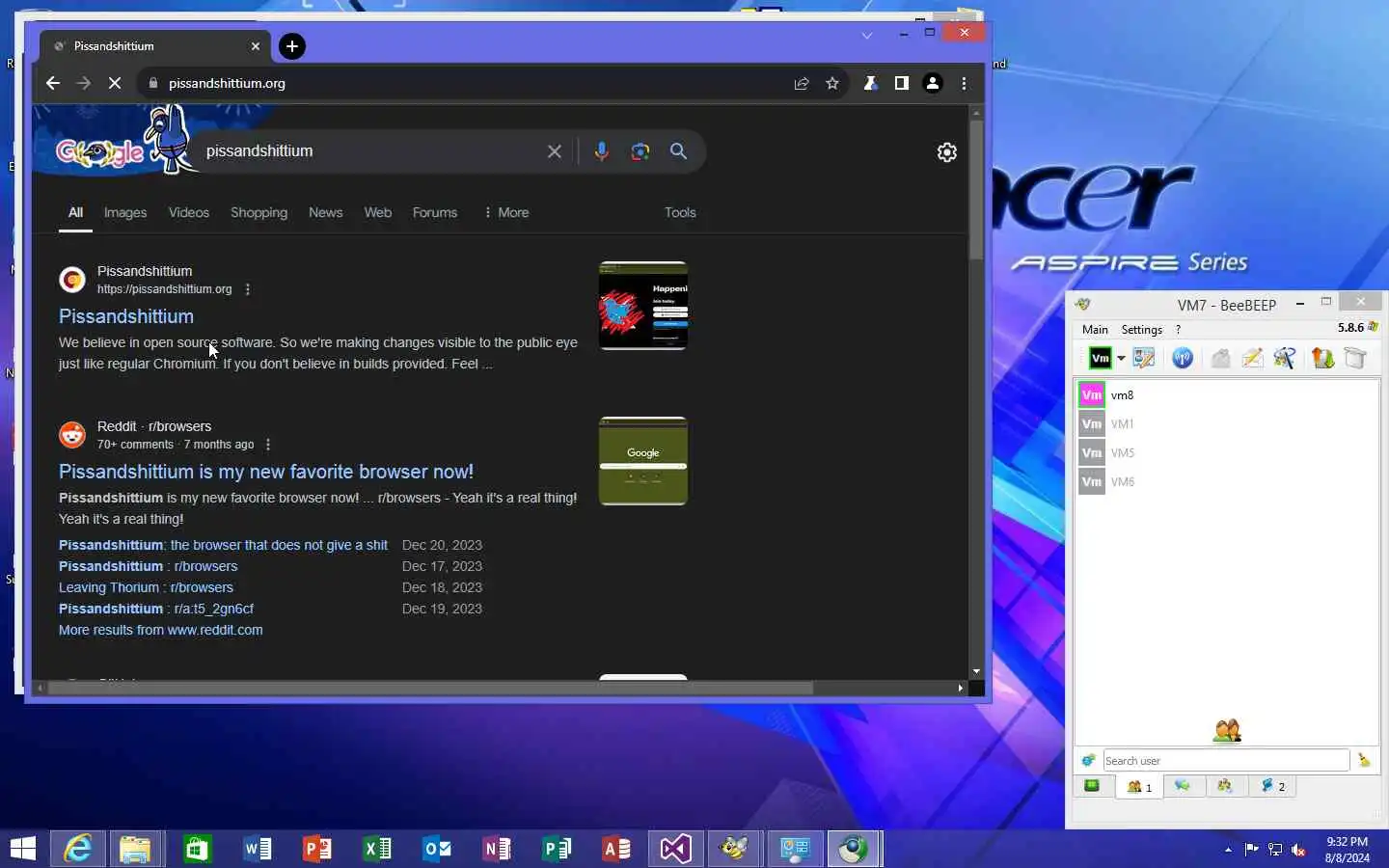Select the BeeBEEP chats tab with bubbles
This screenshot has width=1389, height=868.
[x=1184, y=787]
